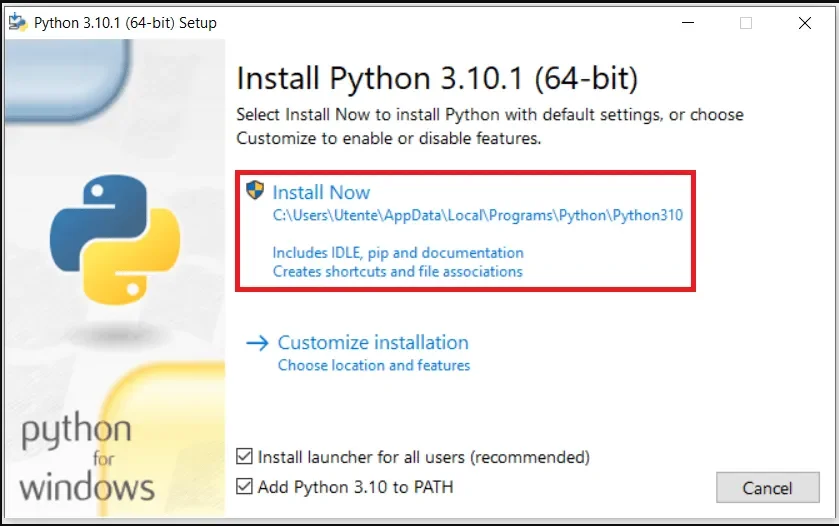This screenshot has height=526, width=839.
Task: Open Customize installation option
Action: 373,342
